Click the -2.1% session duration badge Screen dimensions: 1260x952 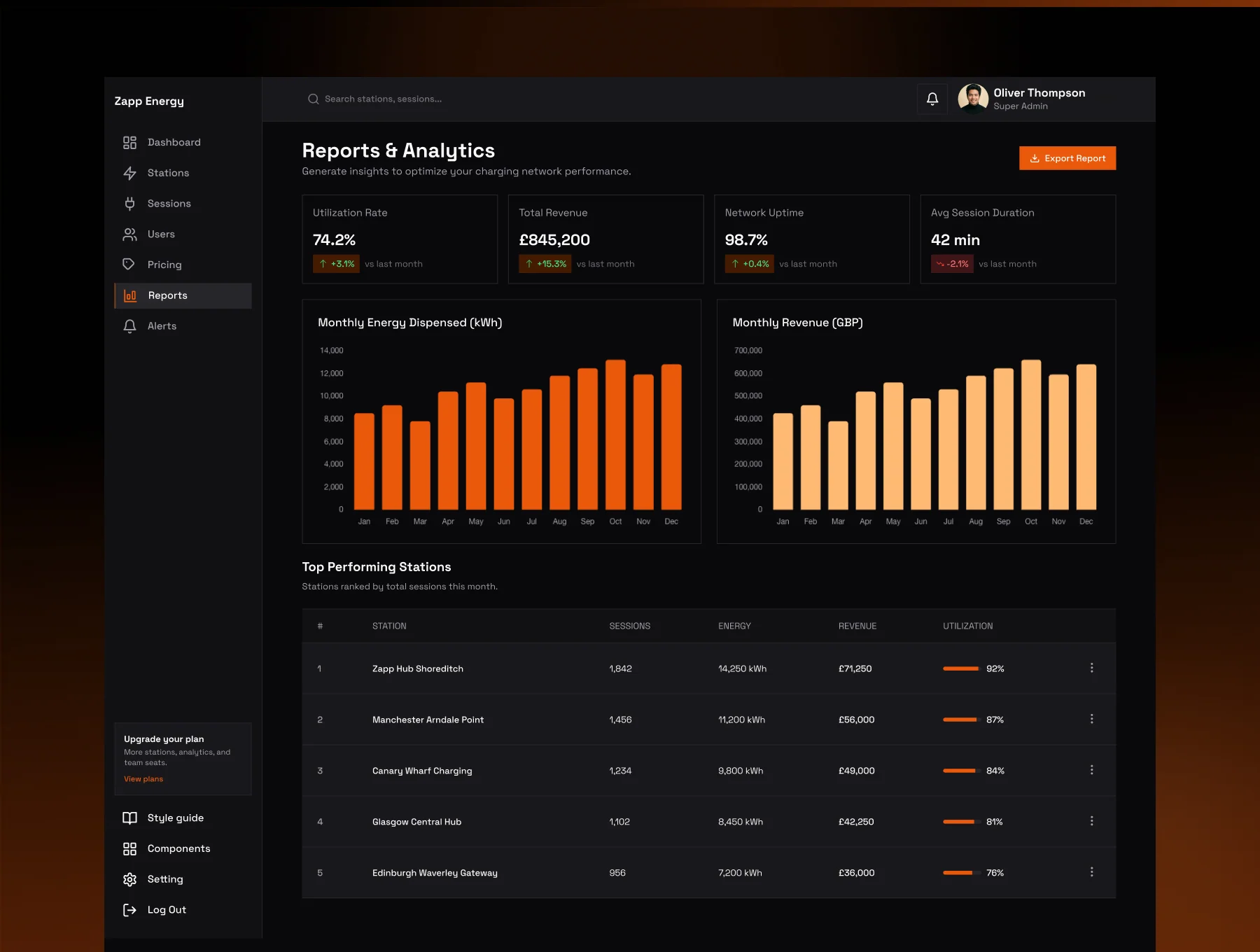pos(952,264)
